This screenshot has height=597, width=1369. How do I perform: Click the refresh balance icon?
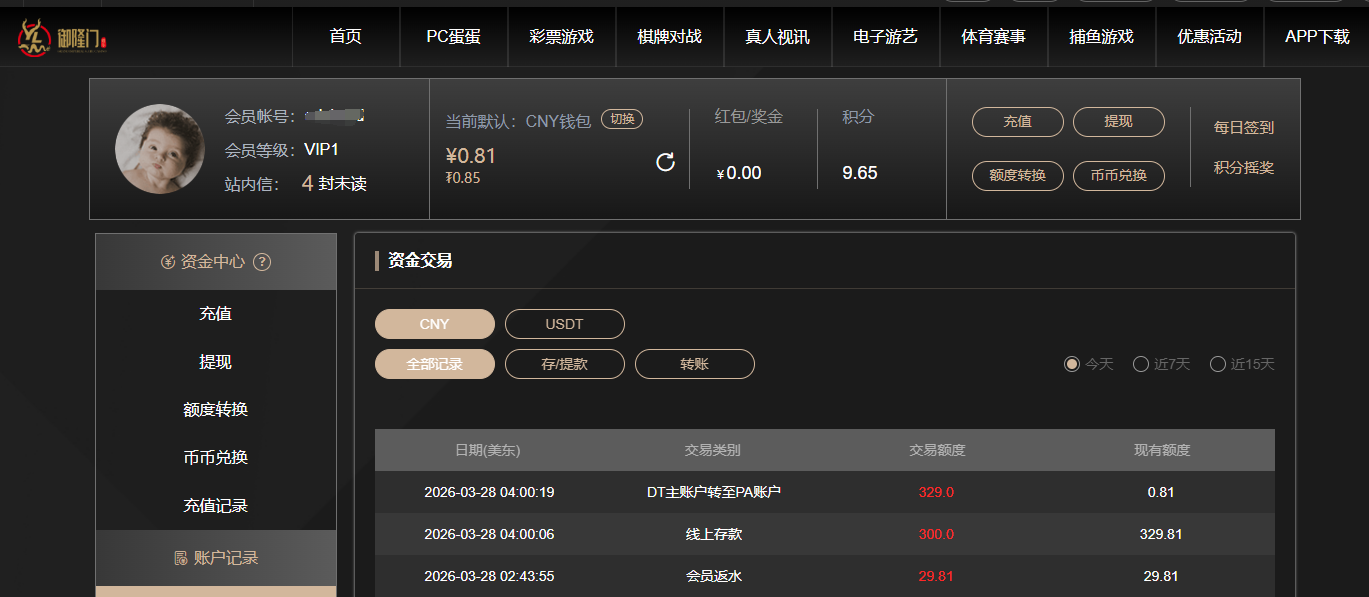(x=665, y=162)
